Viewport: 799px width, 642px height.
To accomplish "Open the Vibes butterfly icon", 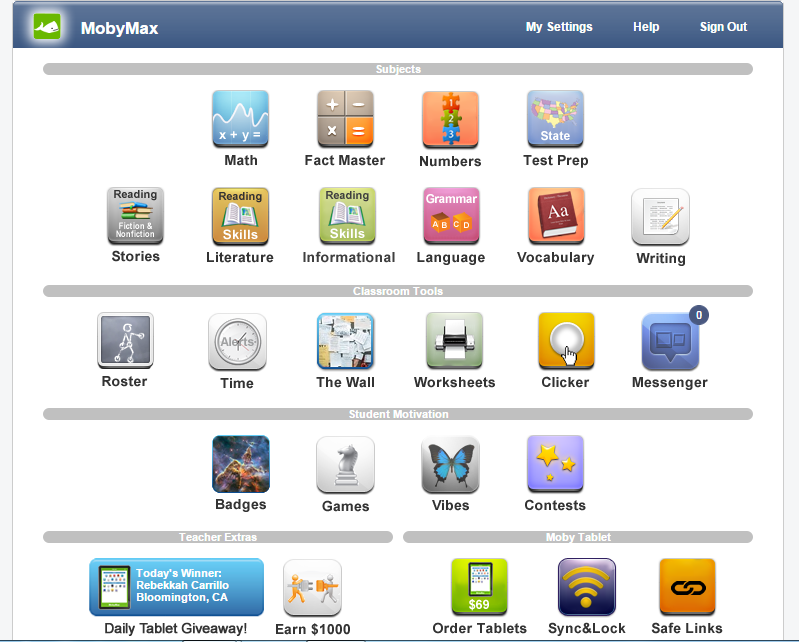I will 450,465.
